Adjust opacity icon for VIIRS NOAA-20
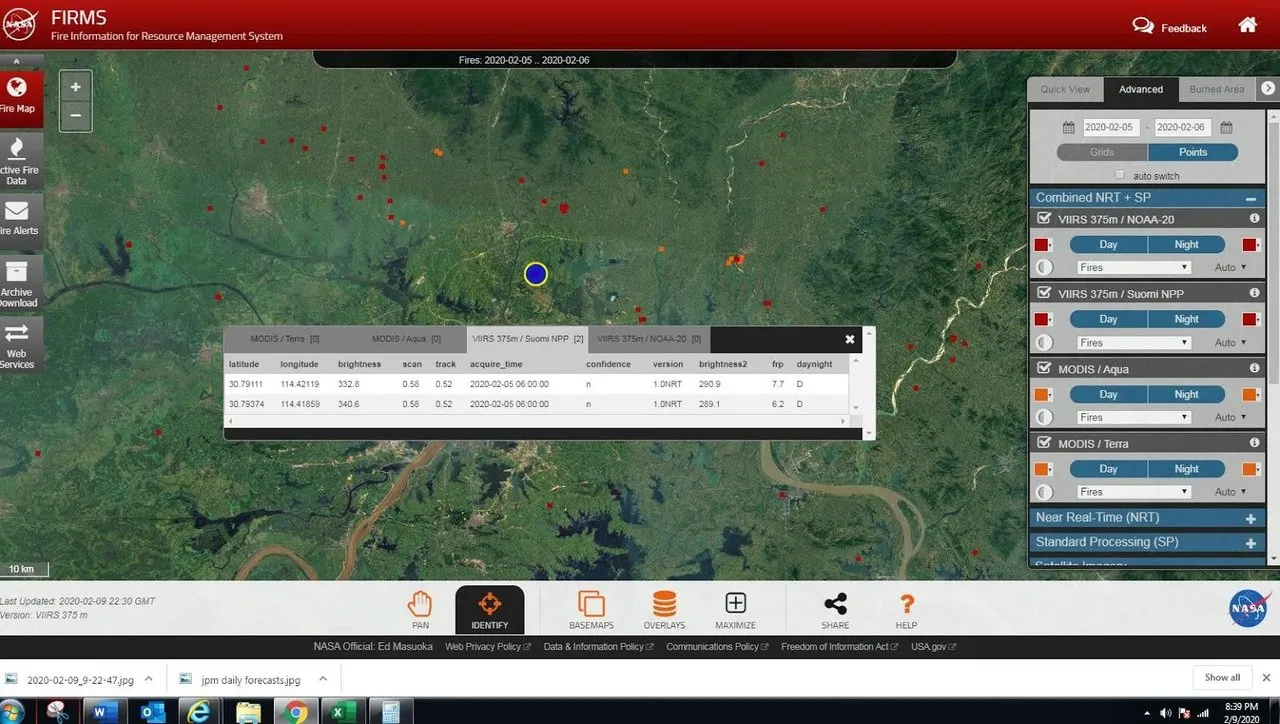Viewport: 1280px width, 724px height. pos(1045,267)
